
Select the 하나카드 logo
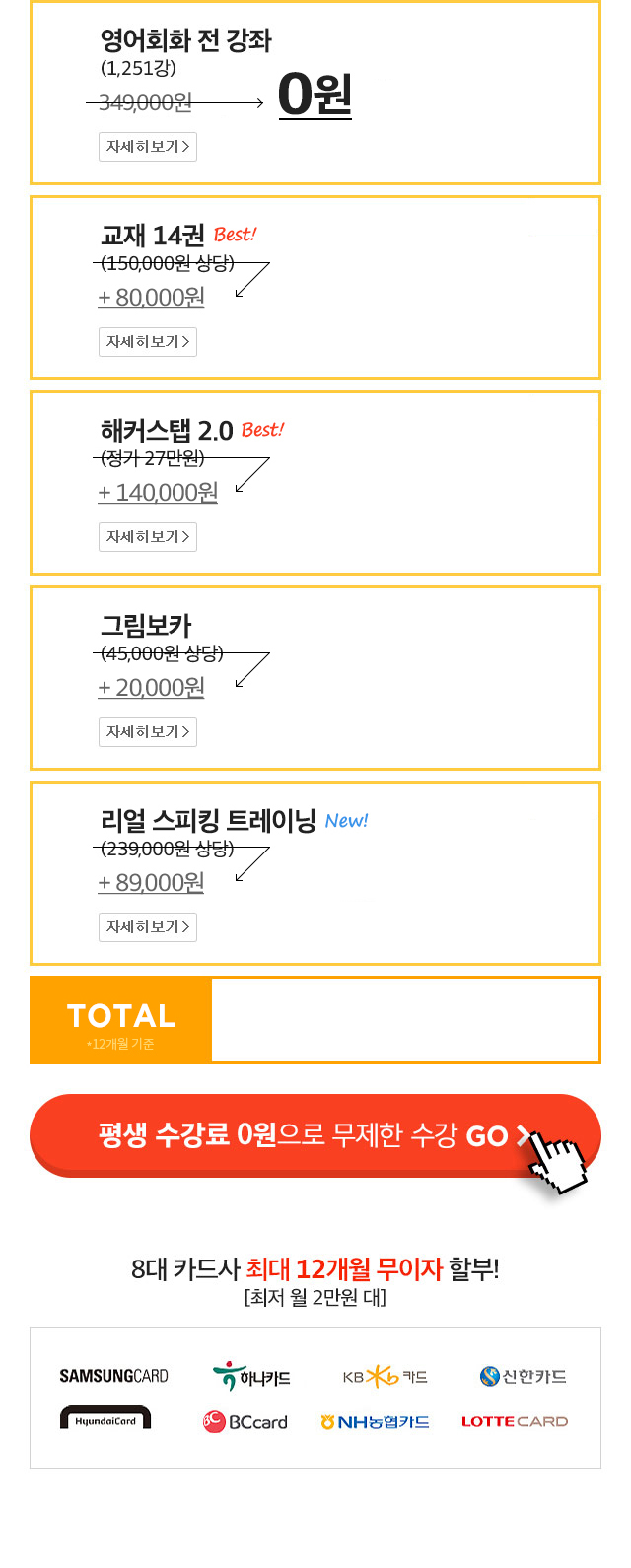click(x=251, y=1376)
